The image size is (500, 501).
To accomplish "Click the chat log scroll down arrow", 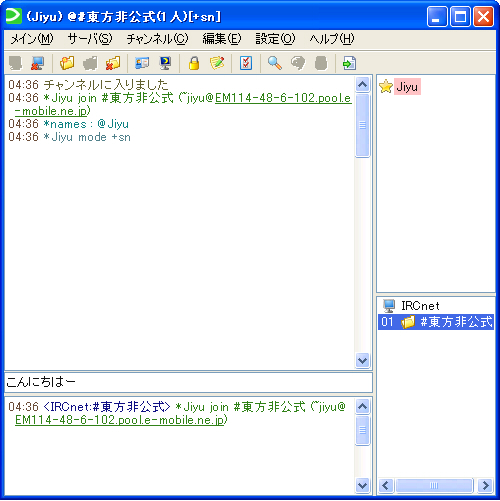I will pyautogui.click(x=362, y=360).
